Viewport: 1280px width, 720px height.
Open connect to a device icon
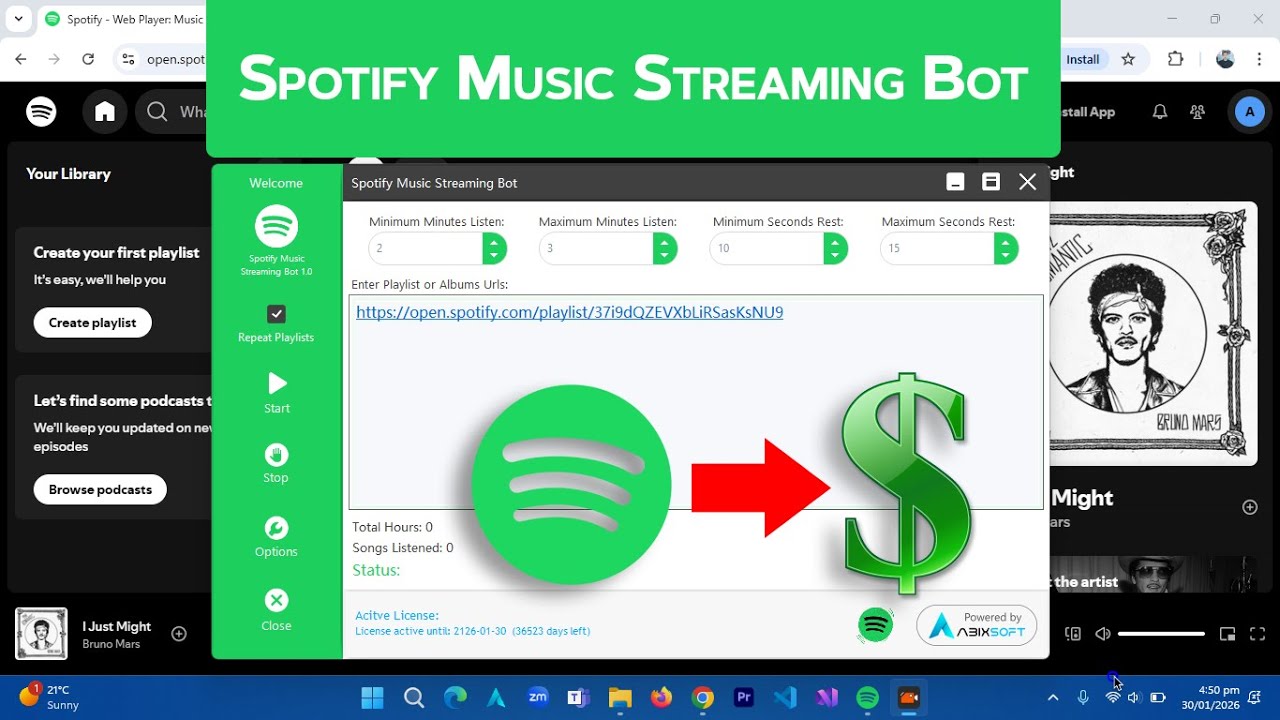(x=1073, y=633)
